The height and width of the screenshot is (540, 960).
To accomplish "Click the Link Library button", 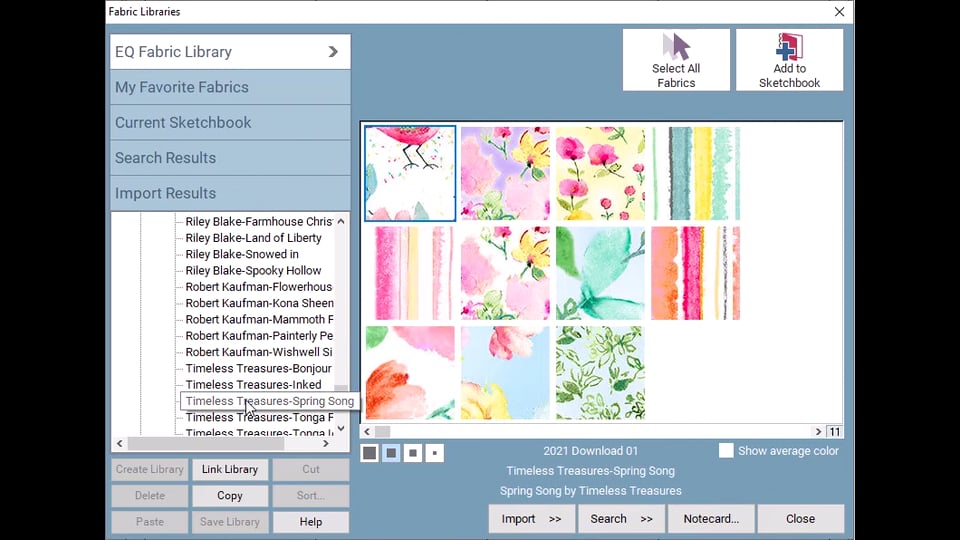I will pyautogui.click(x=230, y=469).
